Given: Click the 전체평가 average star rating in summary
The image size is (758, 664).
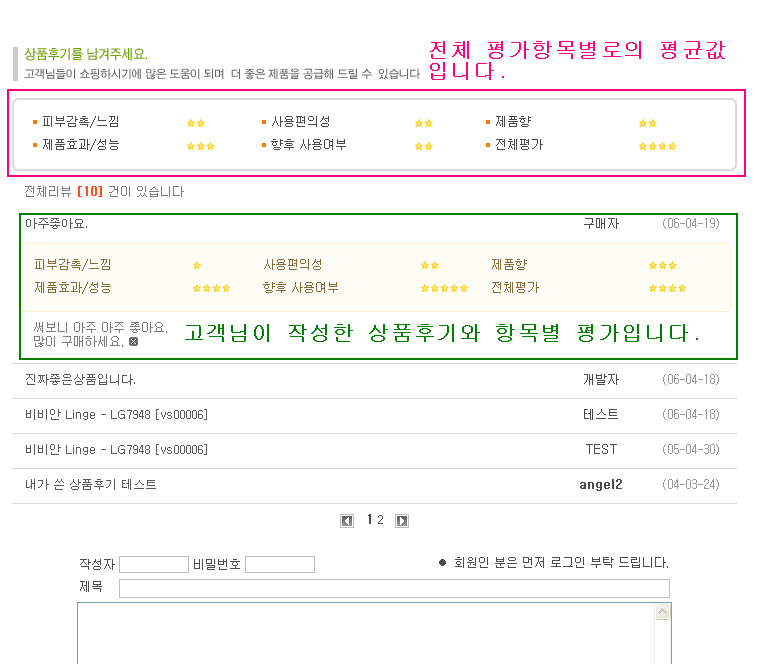Looking at the screenshot, I should click(x=657, y=146).
